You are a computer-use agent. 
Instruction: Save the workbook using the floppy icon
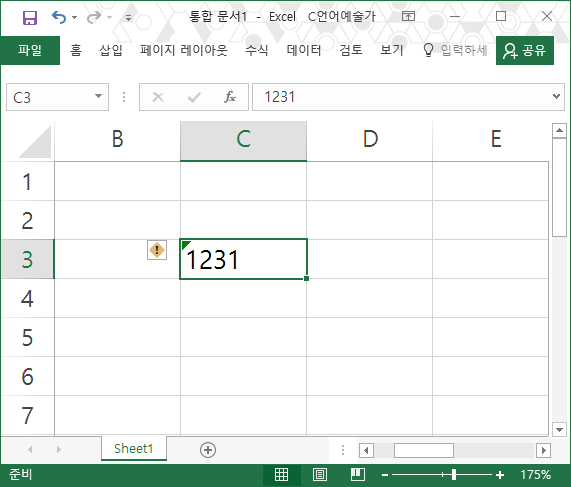click(29, 17)
